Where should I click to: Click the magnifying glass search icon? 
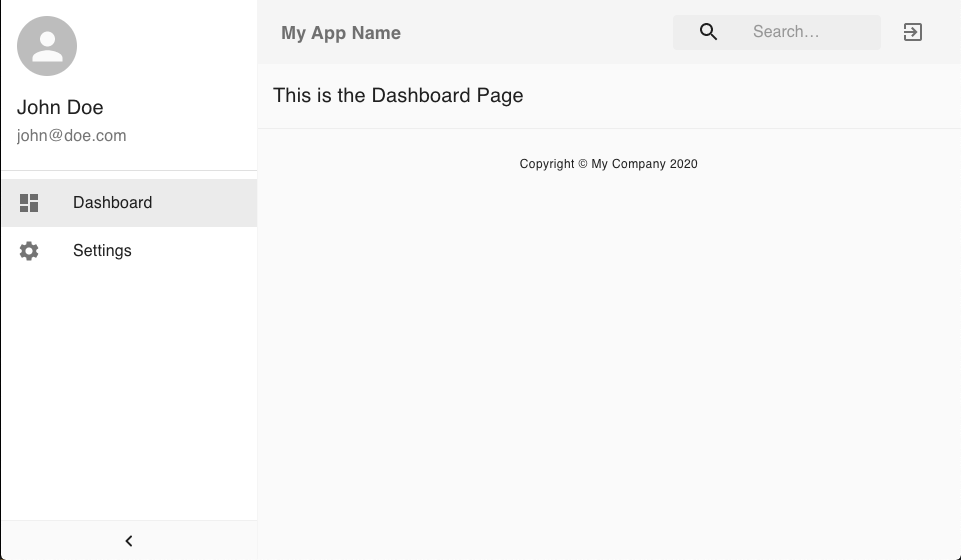point(708,32)
